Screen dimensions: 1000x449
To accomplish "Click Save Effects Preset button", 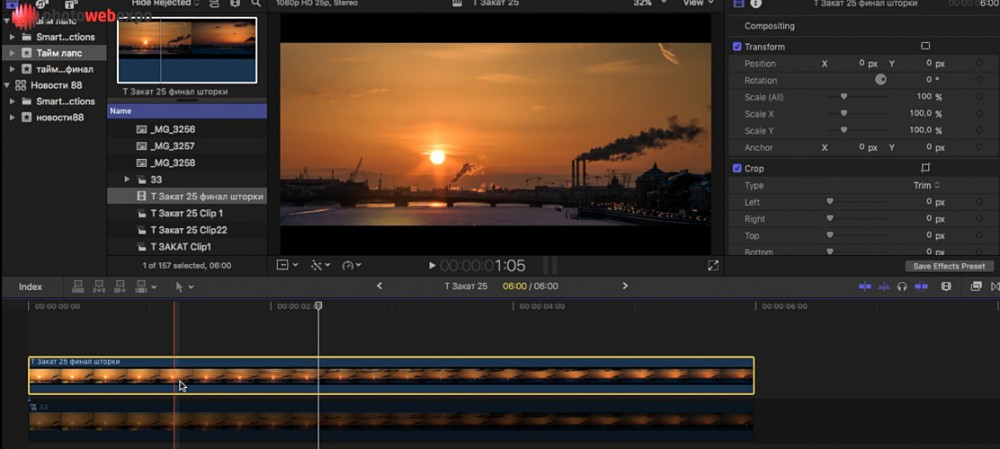I will [949, 266].
